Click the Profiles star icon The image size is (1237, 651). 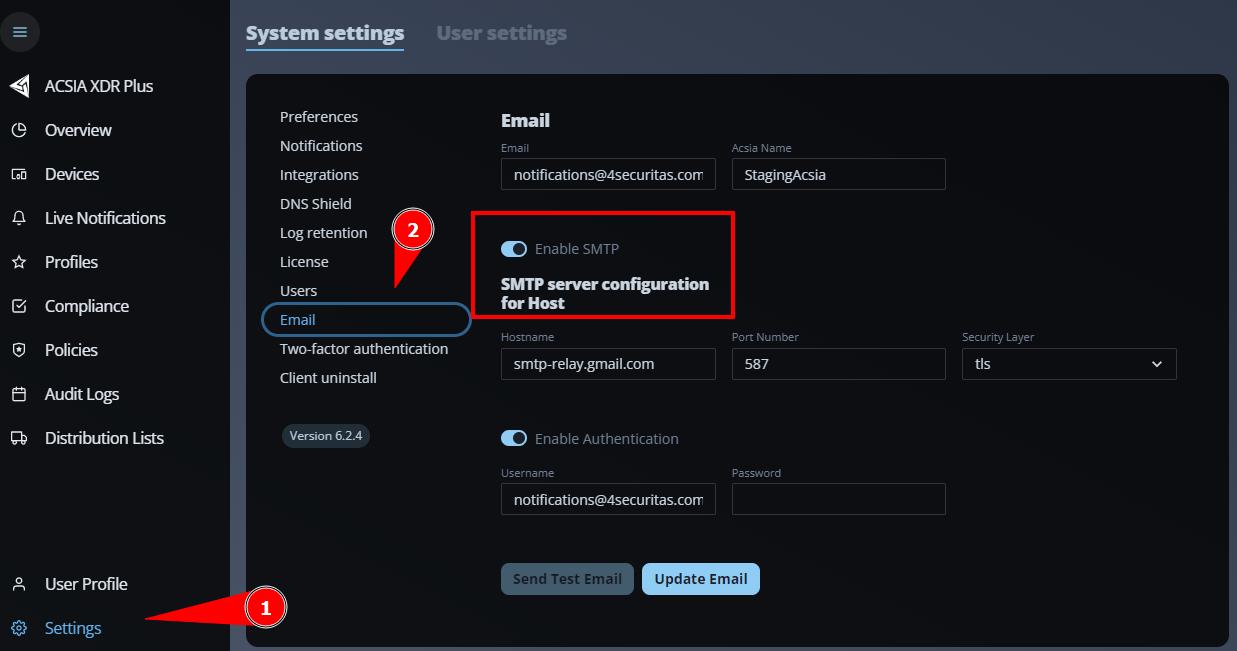coord(19,262)
